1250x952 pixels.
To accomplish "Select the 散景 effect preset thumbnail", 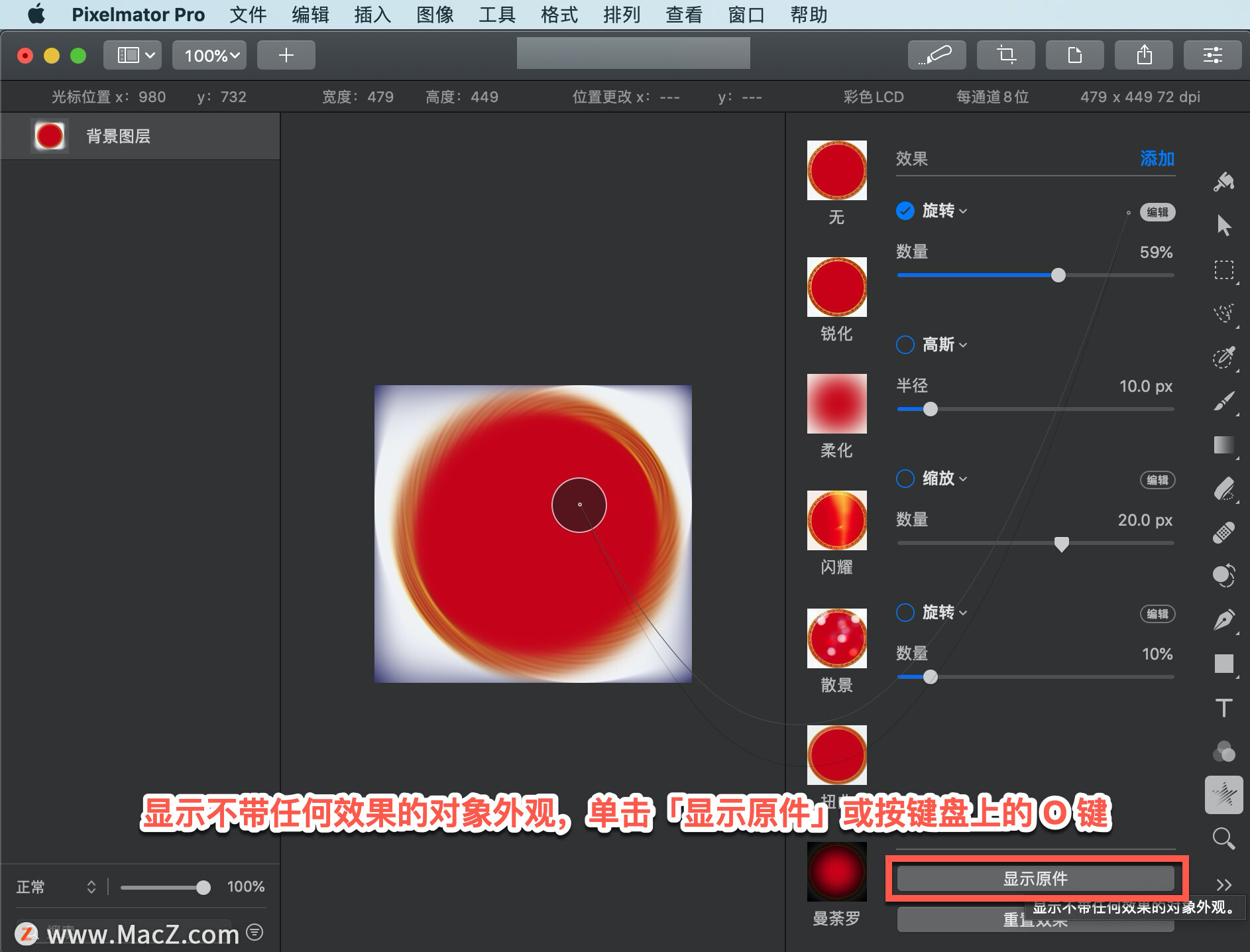I will (x=836, y=638).
